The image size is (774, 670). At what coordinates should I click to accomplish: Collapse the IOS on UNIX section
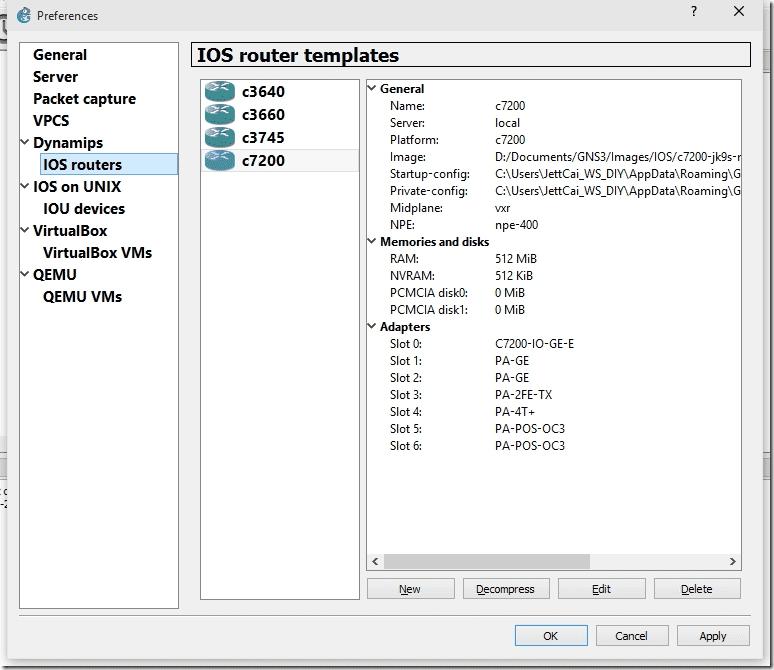[x=25, y=187]
